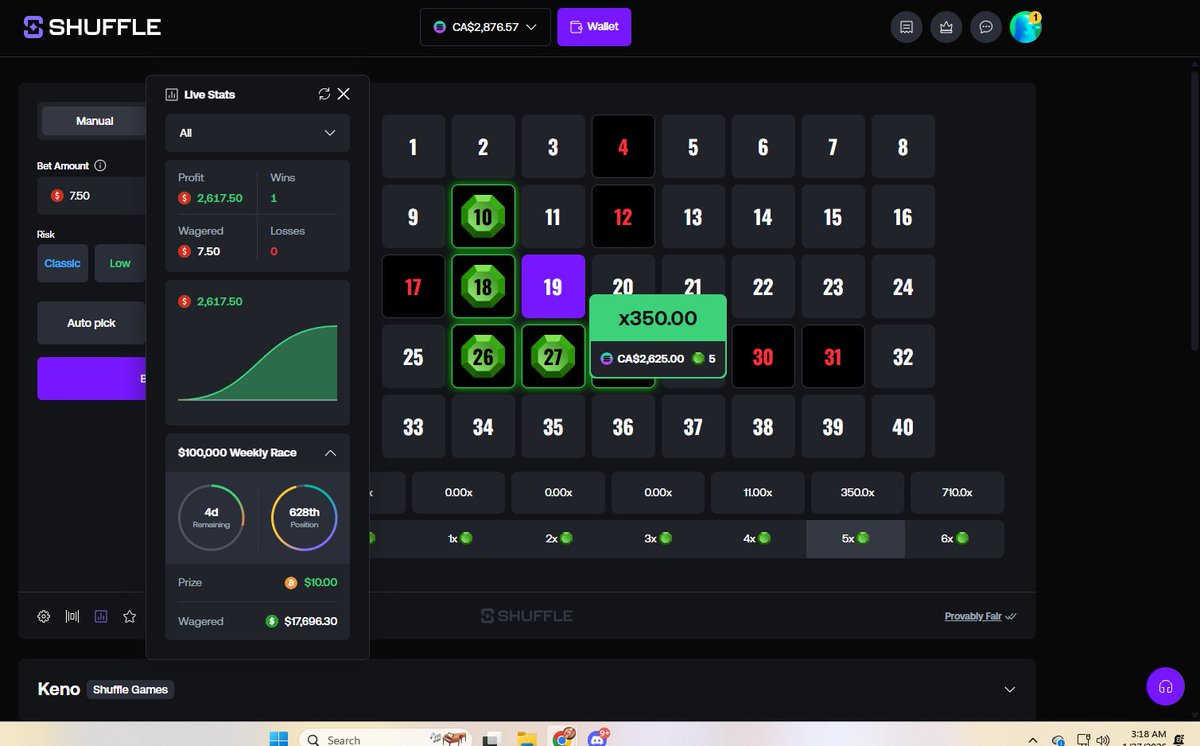Select Keno number 17
The height and width of the screenshot is (746, 1200).
[x=413, y=287]
